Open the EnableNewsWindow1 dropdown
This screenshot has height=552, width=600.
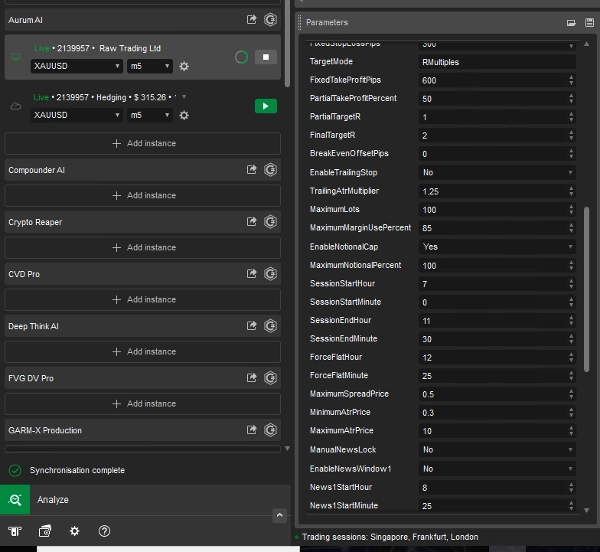point(497,469)
